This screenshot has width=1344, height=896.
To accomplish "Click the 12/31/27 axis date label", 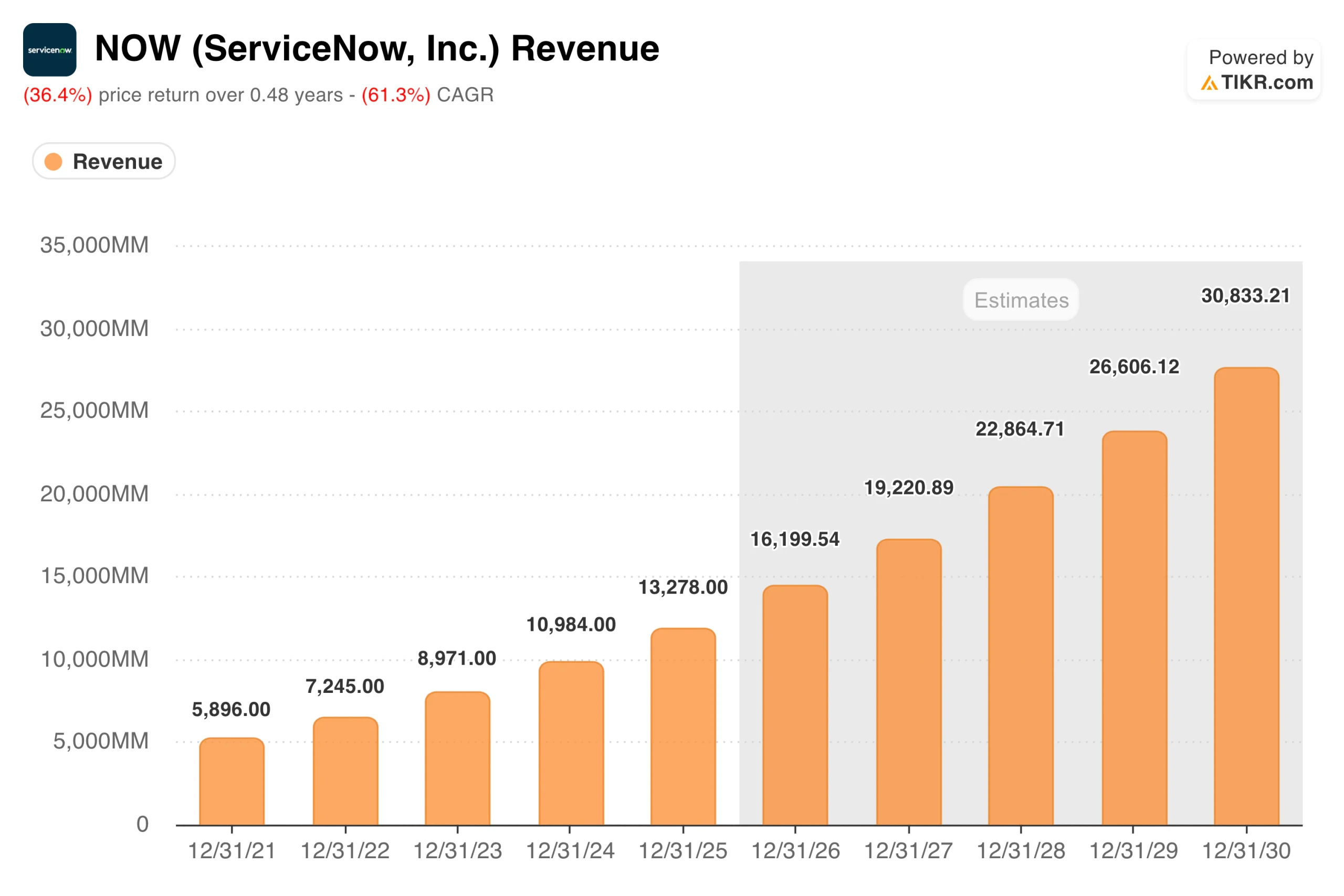I will tap(909, 851).
